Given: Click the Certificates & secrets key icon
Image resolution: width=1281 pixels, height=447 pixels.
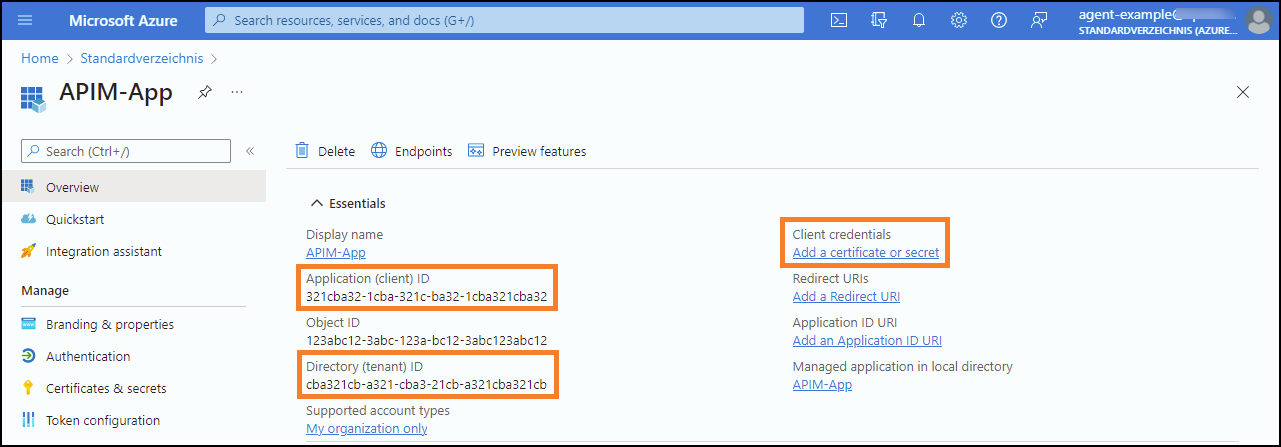Looking at the screenshot, I should click(28, 388).
